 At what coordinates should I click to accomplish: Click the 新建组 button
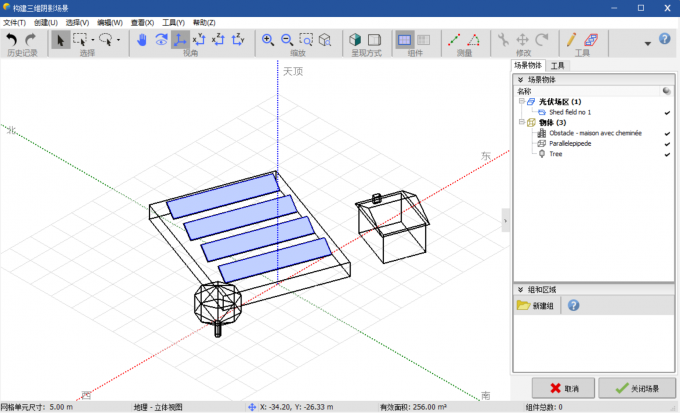tap(536, 305)
